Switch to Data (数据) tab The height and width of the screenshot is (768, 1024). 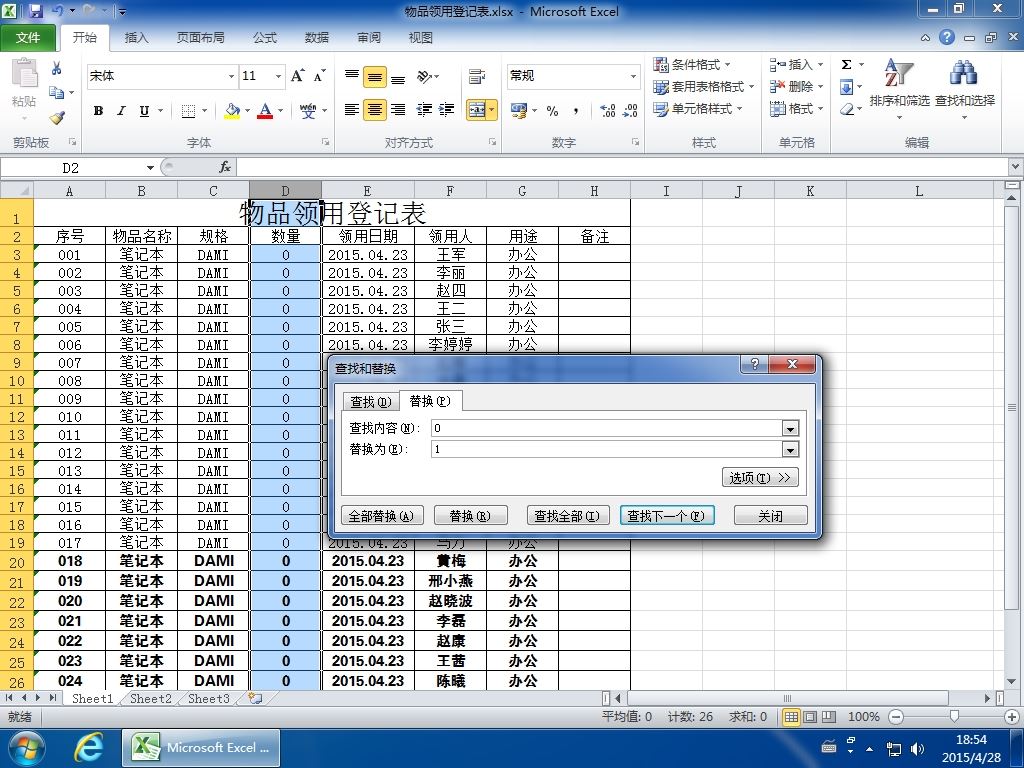317,37
